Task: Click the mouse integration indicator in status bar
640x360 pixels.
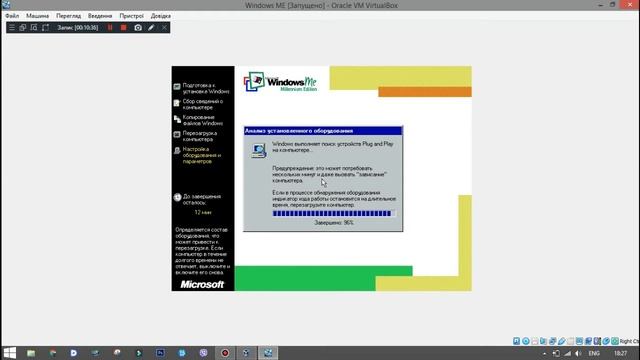Action: (x=606, y=341)
